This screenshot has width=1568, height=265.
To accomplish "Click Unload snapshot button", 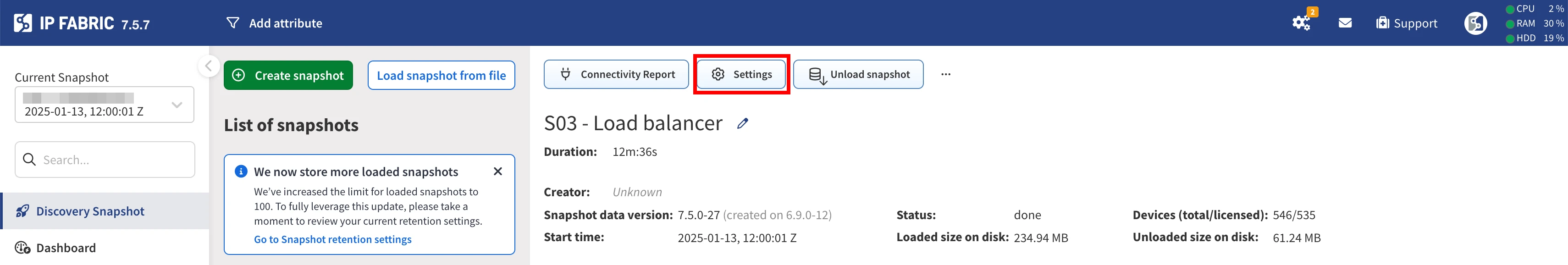I will (x=858, y=74).
